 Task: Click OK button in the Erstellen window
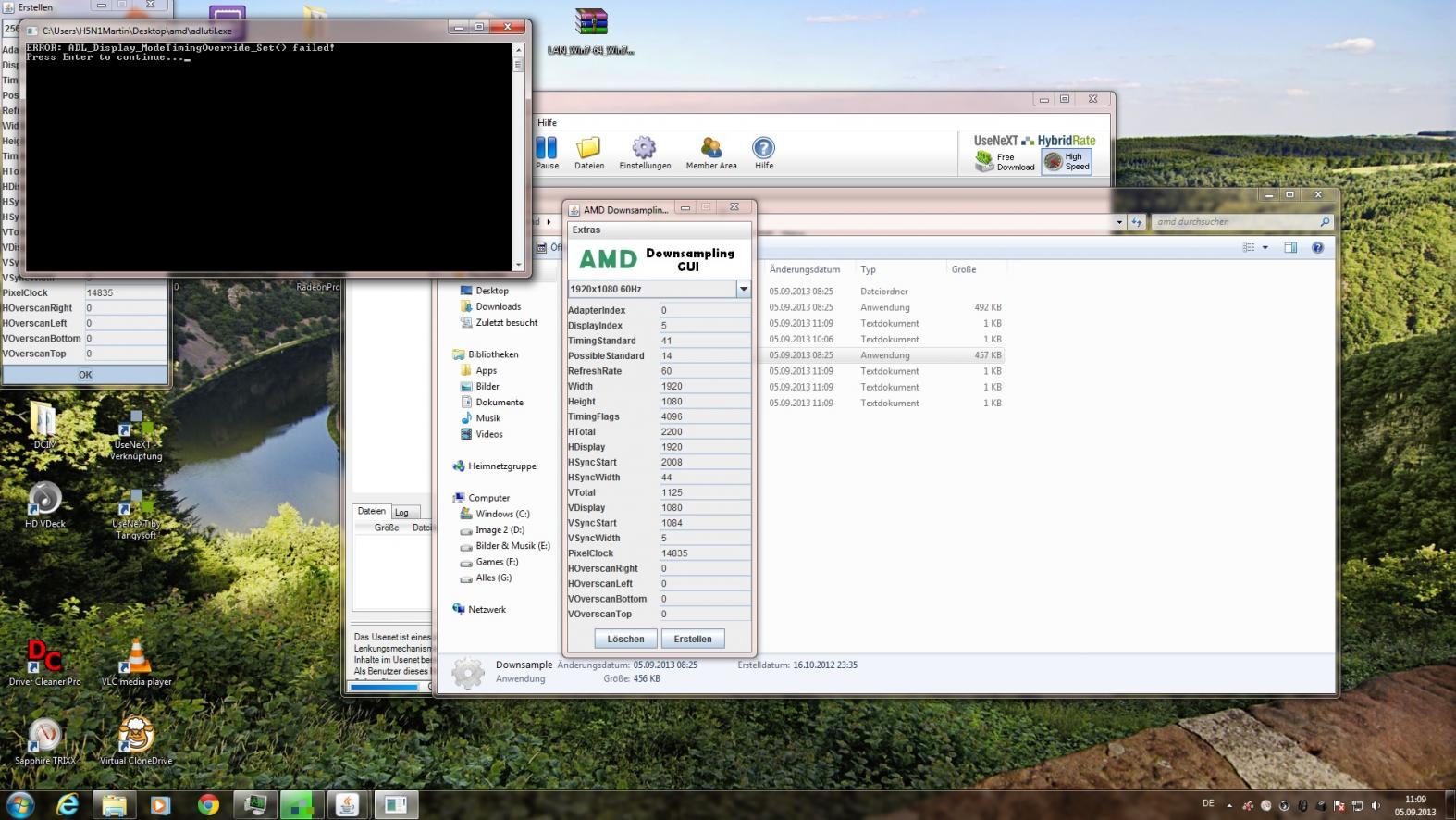point(85,375)
